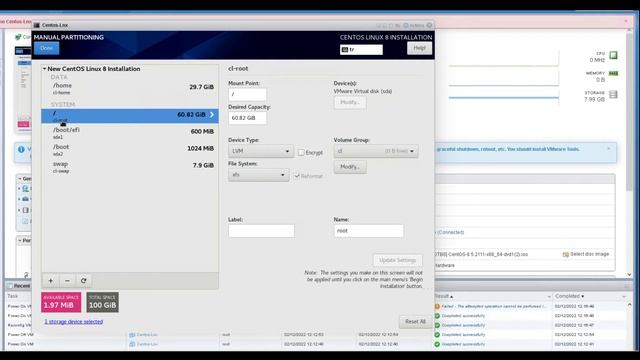The image size is (640, 360).
Task: Click the Reset All button
Action: click(x=415, y=322)
